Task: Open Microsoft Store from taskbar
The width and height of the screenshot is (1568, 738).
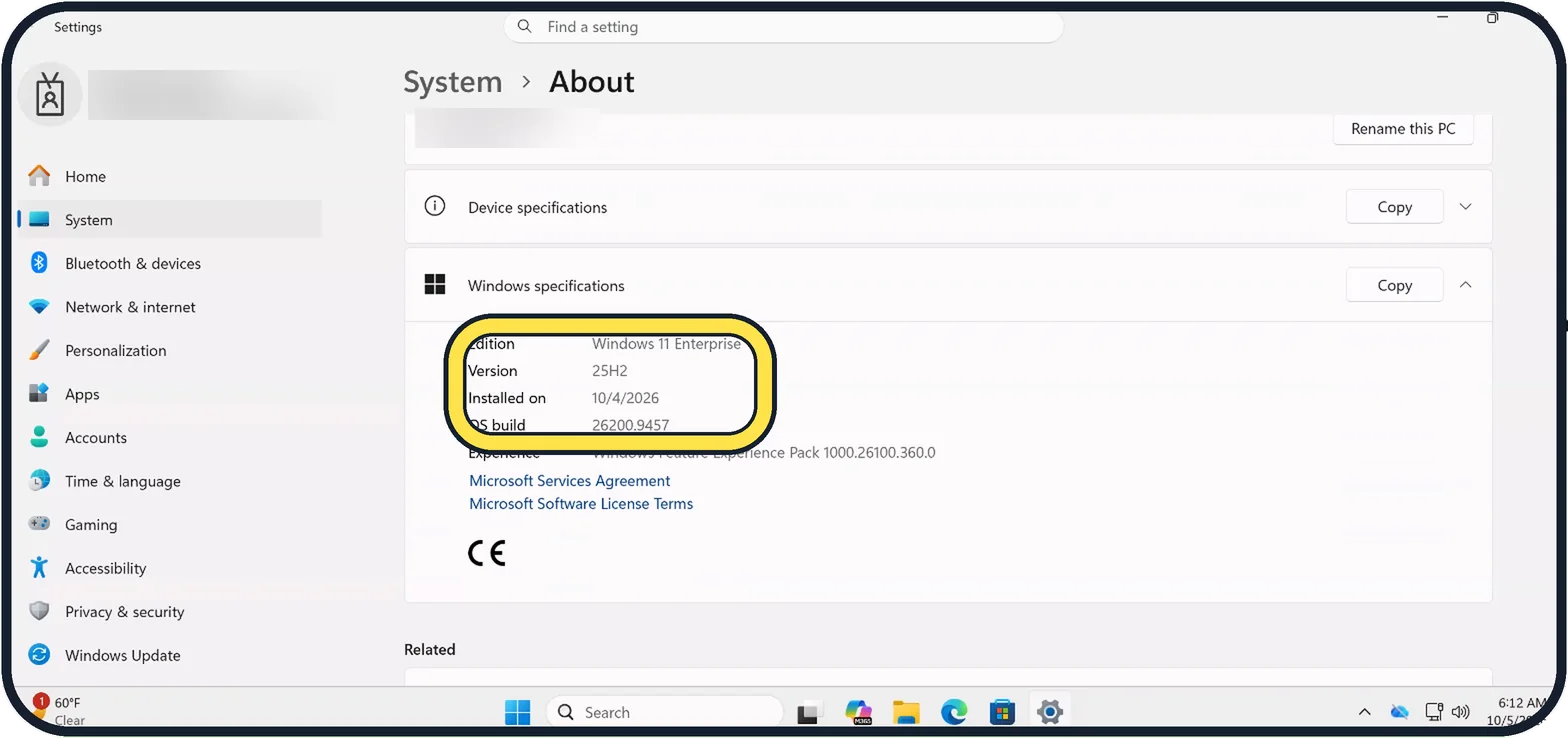Action: tap(1002, 712)
